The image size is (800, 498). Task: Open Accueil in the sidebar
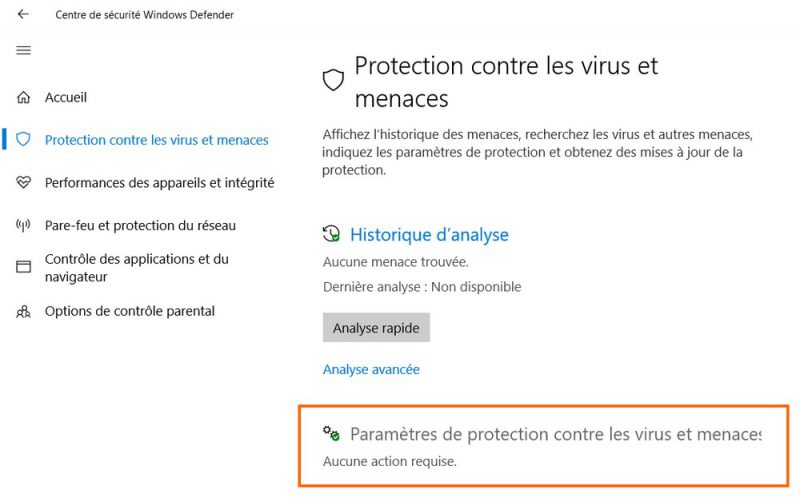point(66,98)
